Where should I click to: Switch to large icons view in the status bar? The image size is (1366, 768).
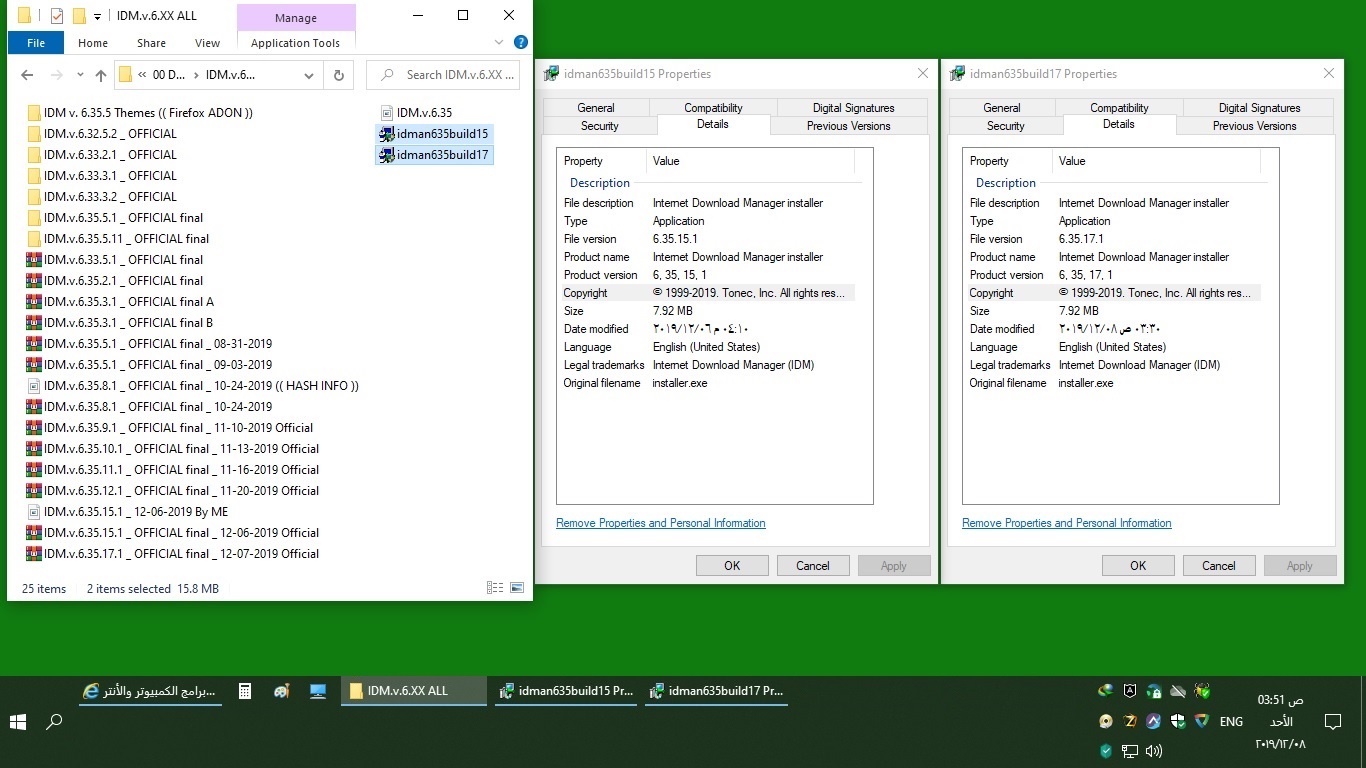point(517,588)
